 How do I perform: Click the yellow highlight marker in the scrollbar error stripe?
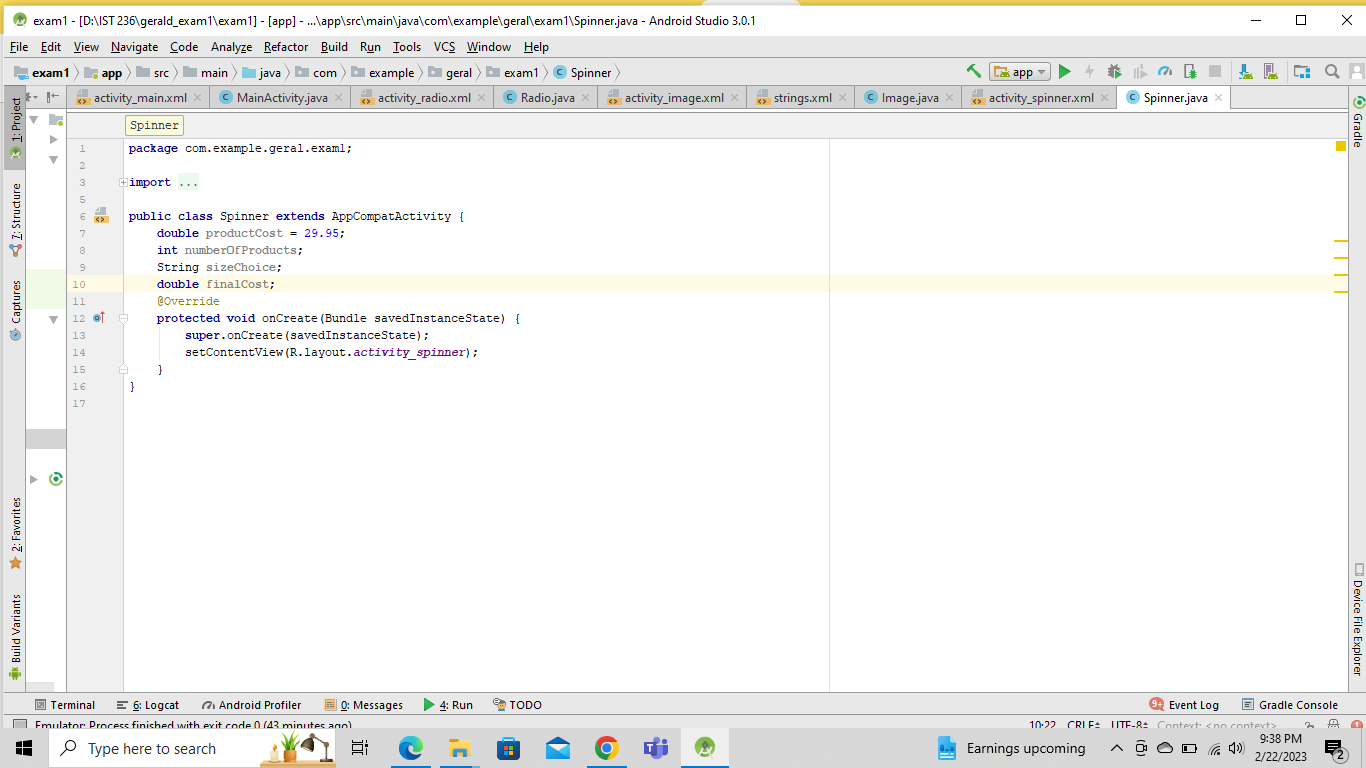click(1340, 146)
